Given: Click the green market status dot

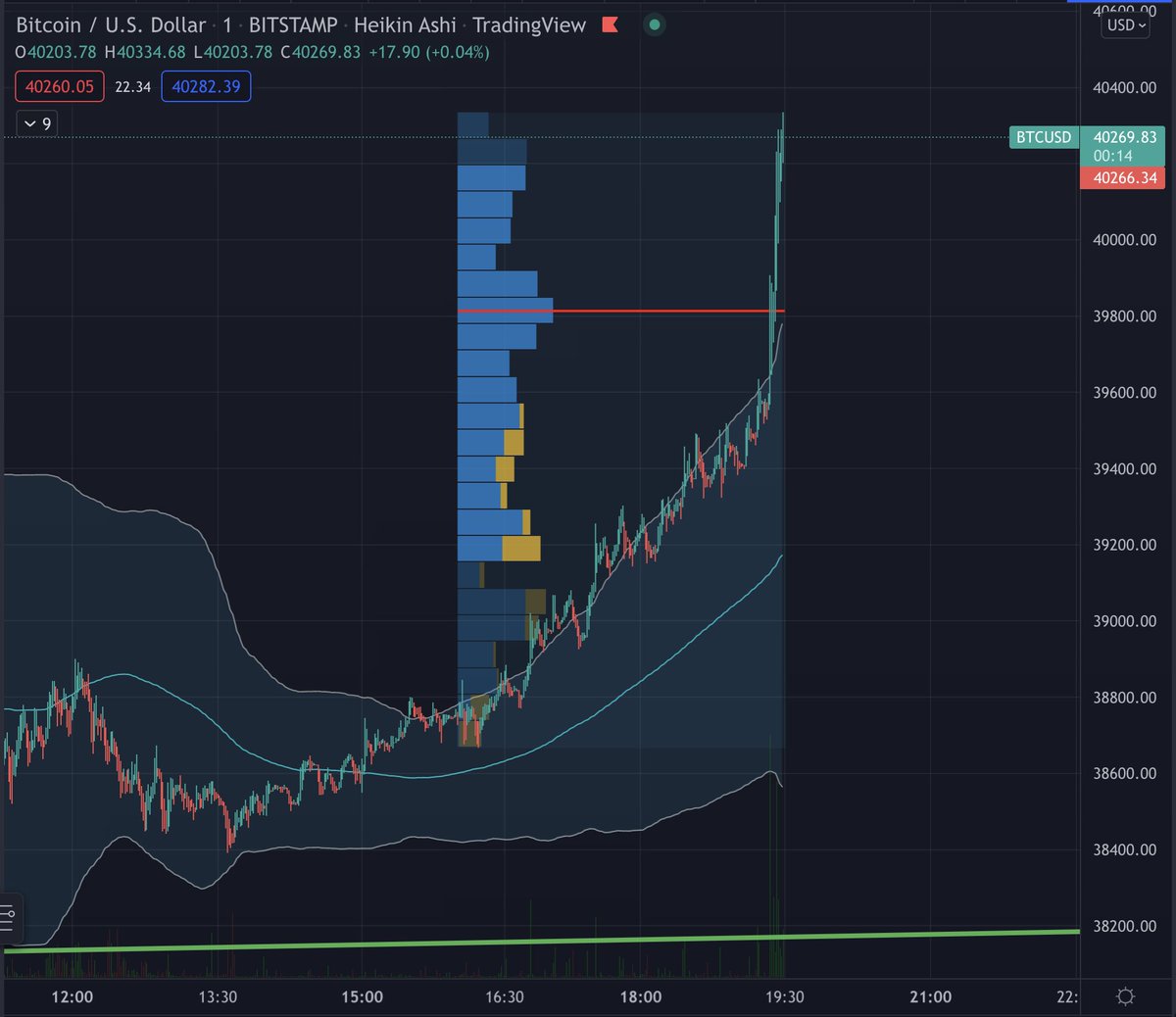Looking at the screenshot, I should pos(654,24).
